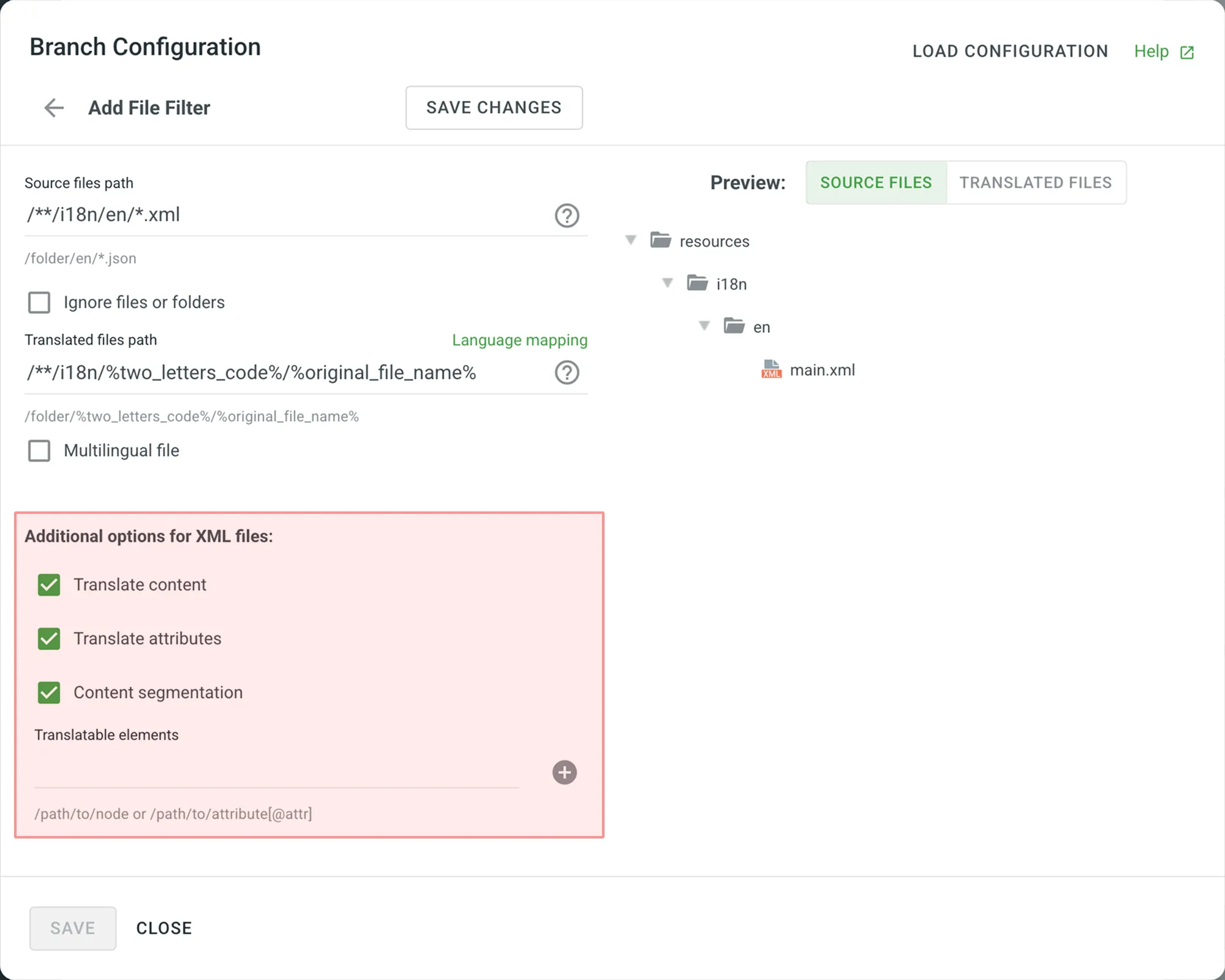Enable Ignore files or folders checkbox

click(39, 302)
